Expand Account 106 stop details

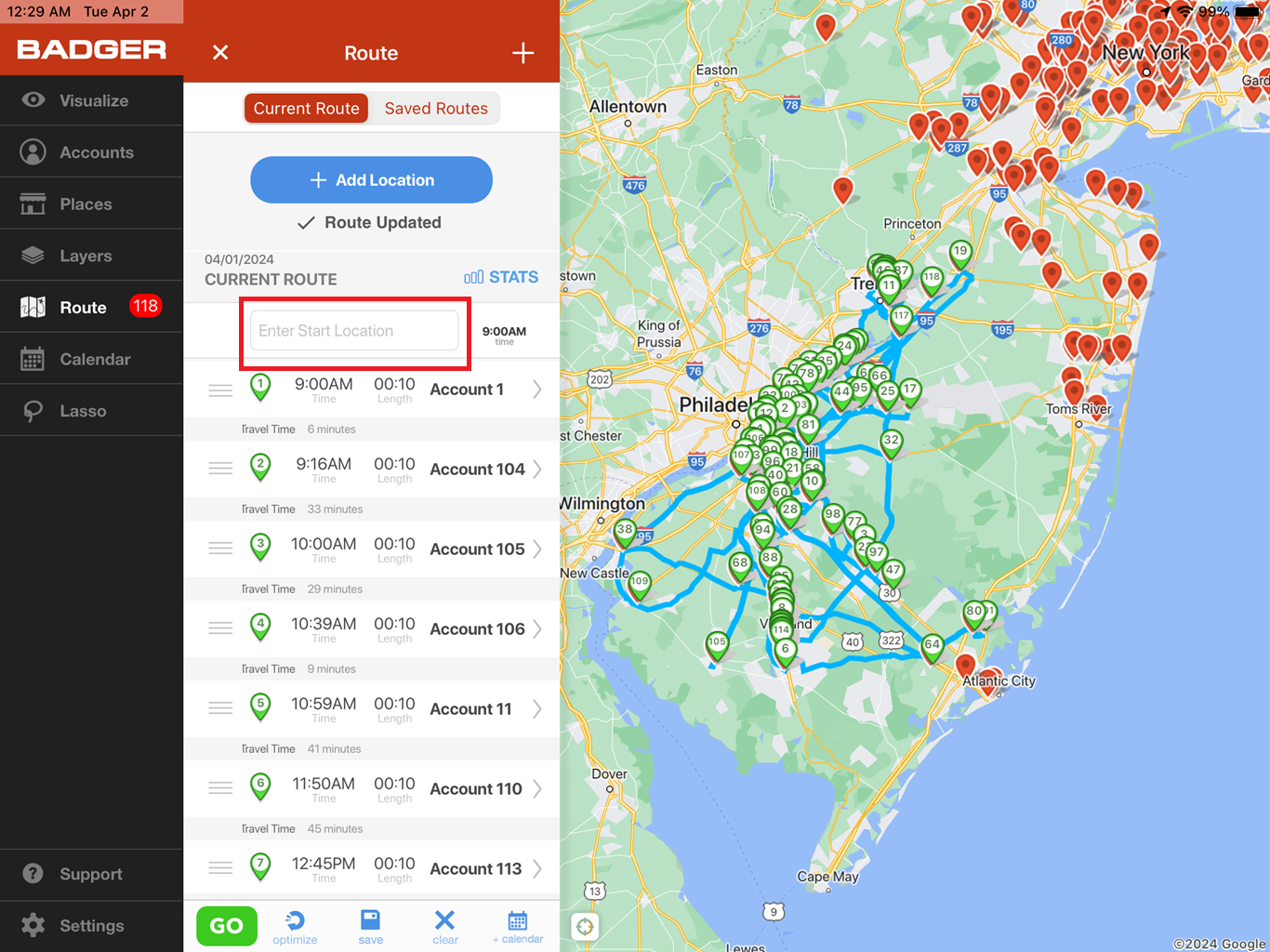click(537, 629)
